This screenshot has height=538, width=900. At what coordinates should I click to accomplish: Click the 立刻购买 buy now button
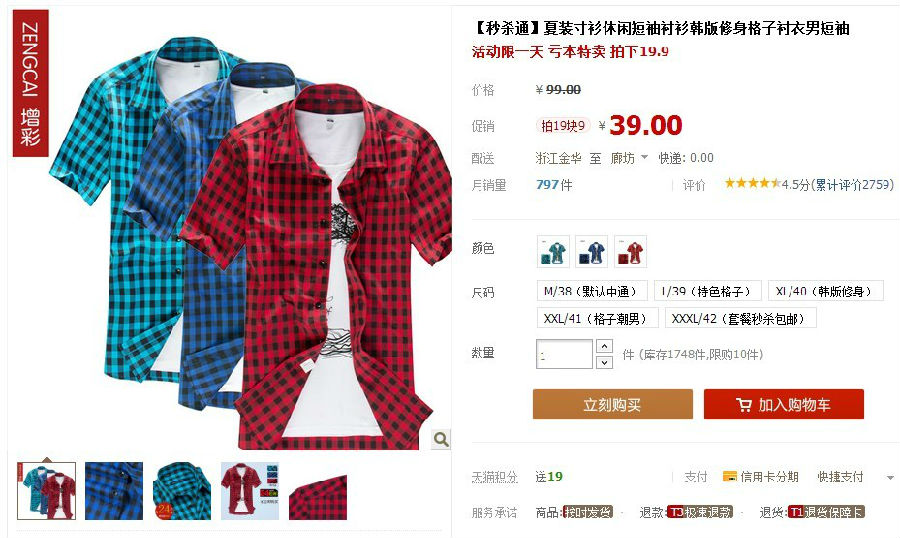pyautogui.click(x=612, y=404)
